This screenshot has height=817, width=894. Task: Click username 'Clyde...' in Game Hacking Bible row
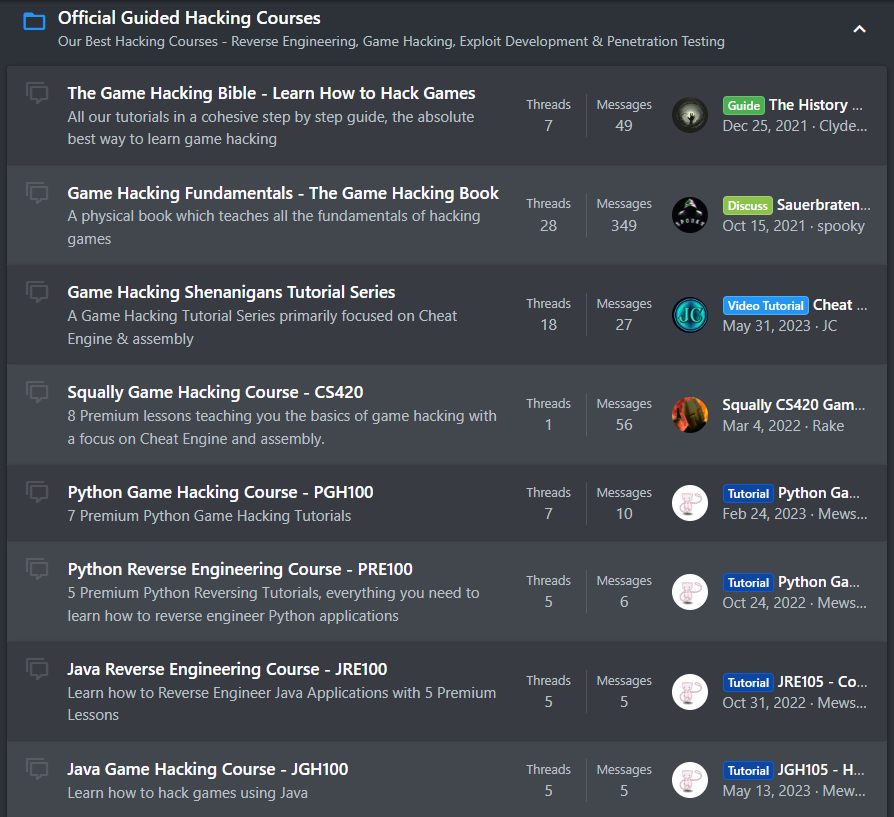(843, 126)
